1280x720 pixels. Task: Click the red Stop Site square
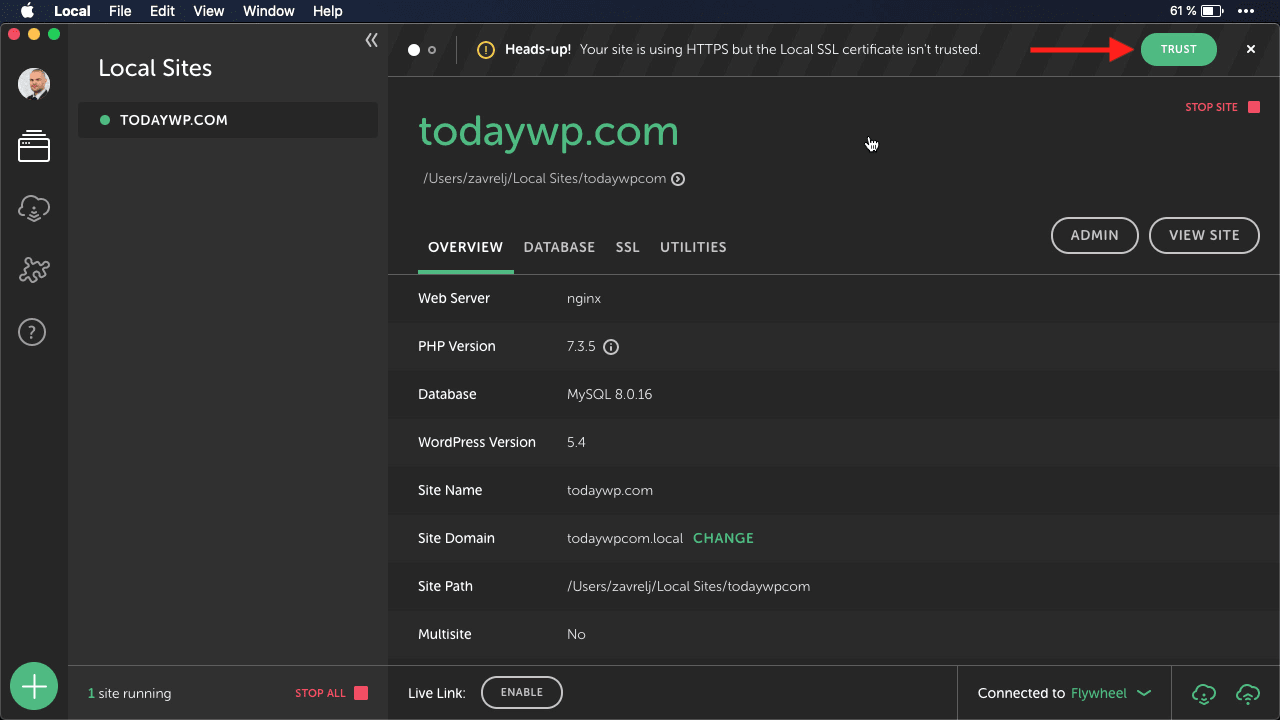coord(1254,107)
